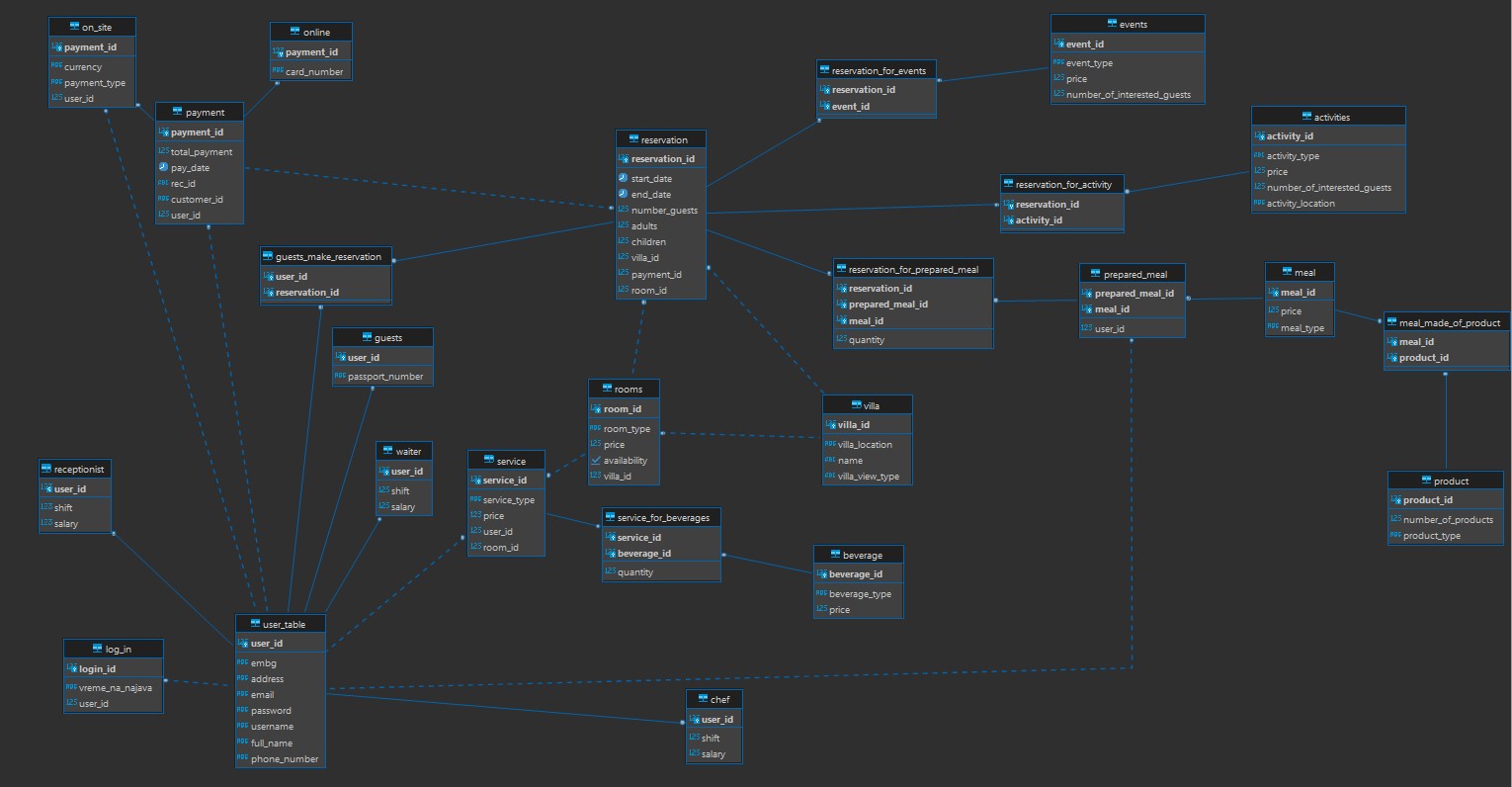Select the receptionist entity header
The image size is (1512, 787).
[77, 469]
